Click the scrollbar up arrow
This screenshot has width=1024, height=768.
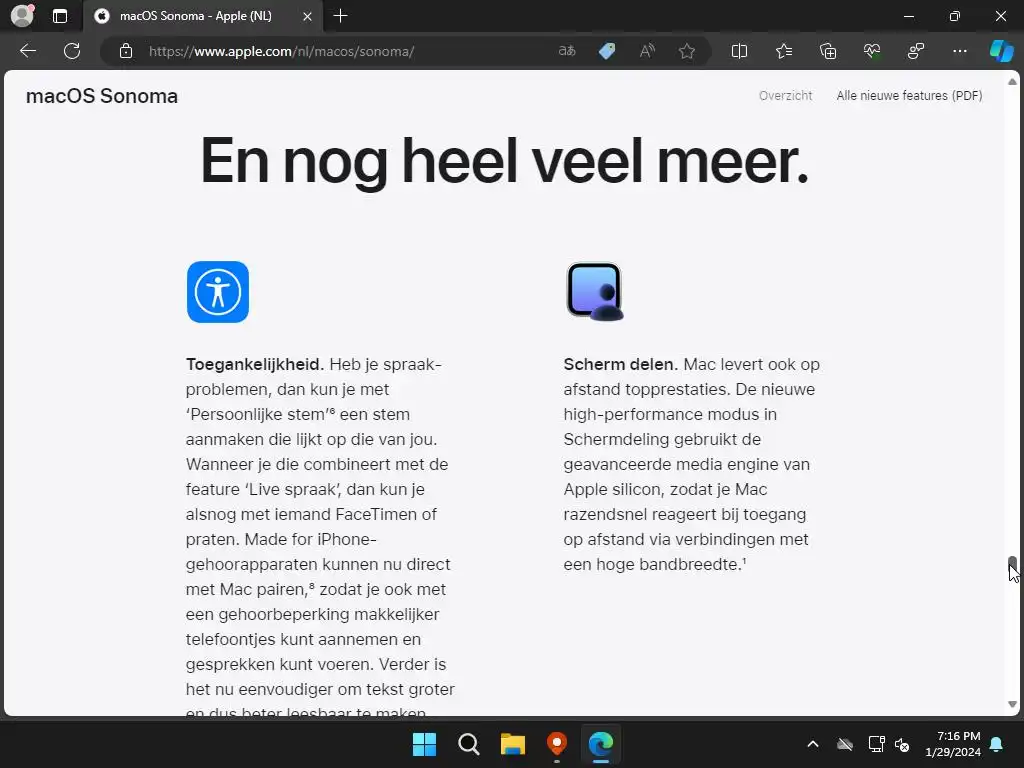[x=1012, y=82]
